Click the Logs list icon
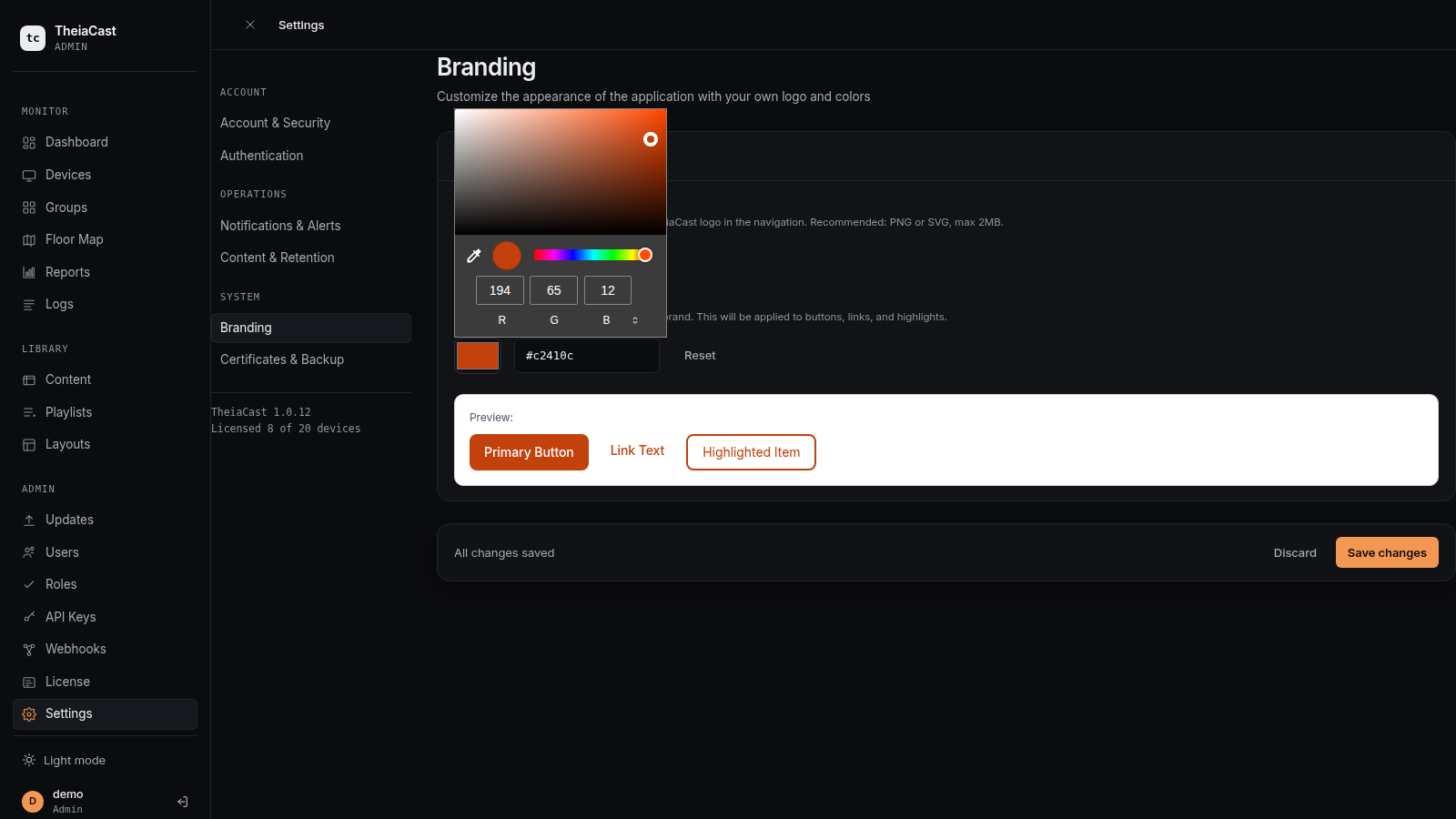 pos(29,305)
